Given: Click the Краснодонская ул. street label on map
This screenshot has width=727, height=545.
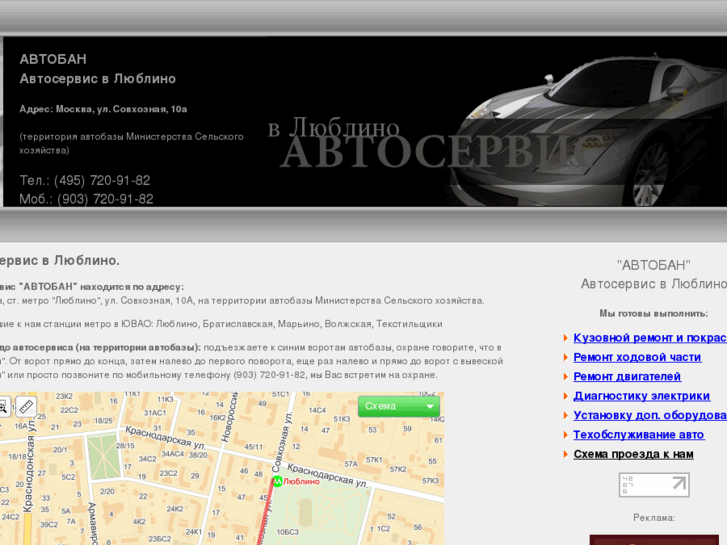Looking at the screenshot, I should 29,468.
